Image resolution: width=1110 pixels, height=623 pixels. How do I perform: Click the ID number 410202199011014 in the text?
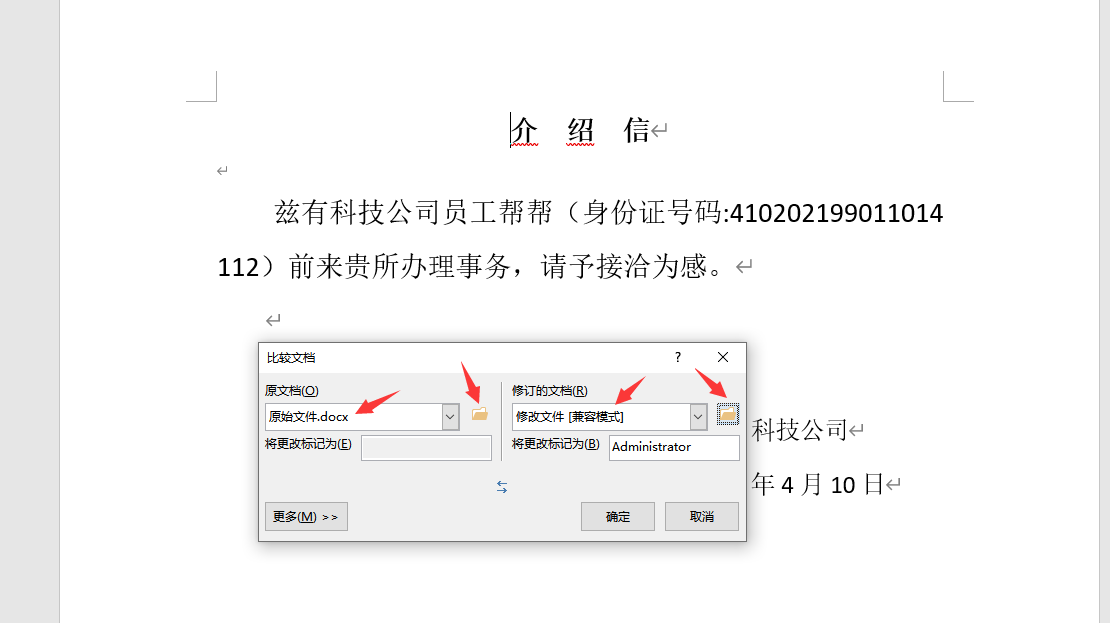click(x=836, y=213)
